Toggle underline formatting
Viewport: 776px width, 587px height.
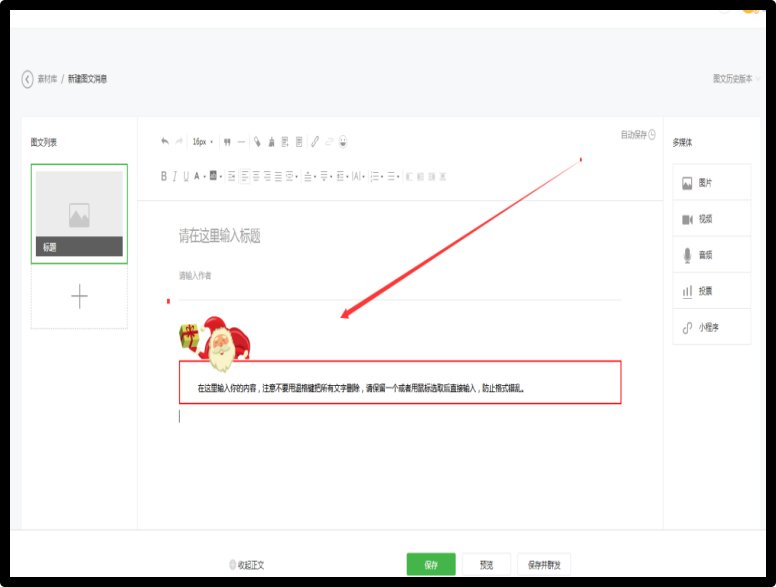(186, 176)
